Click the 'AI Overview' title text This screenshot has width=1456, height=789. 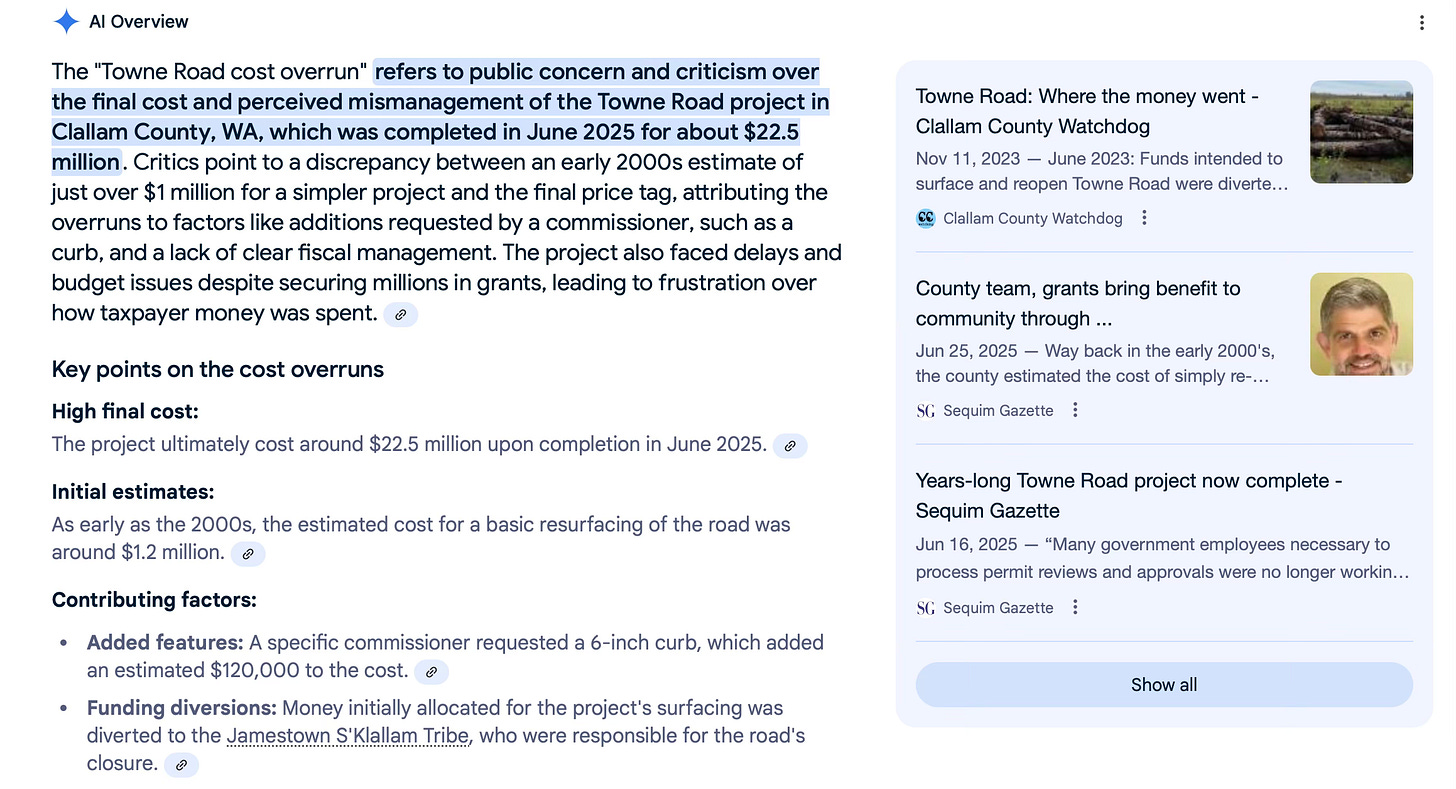139,21
